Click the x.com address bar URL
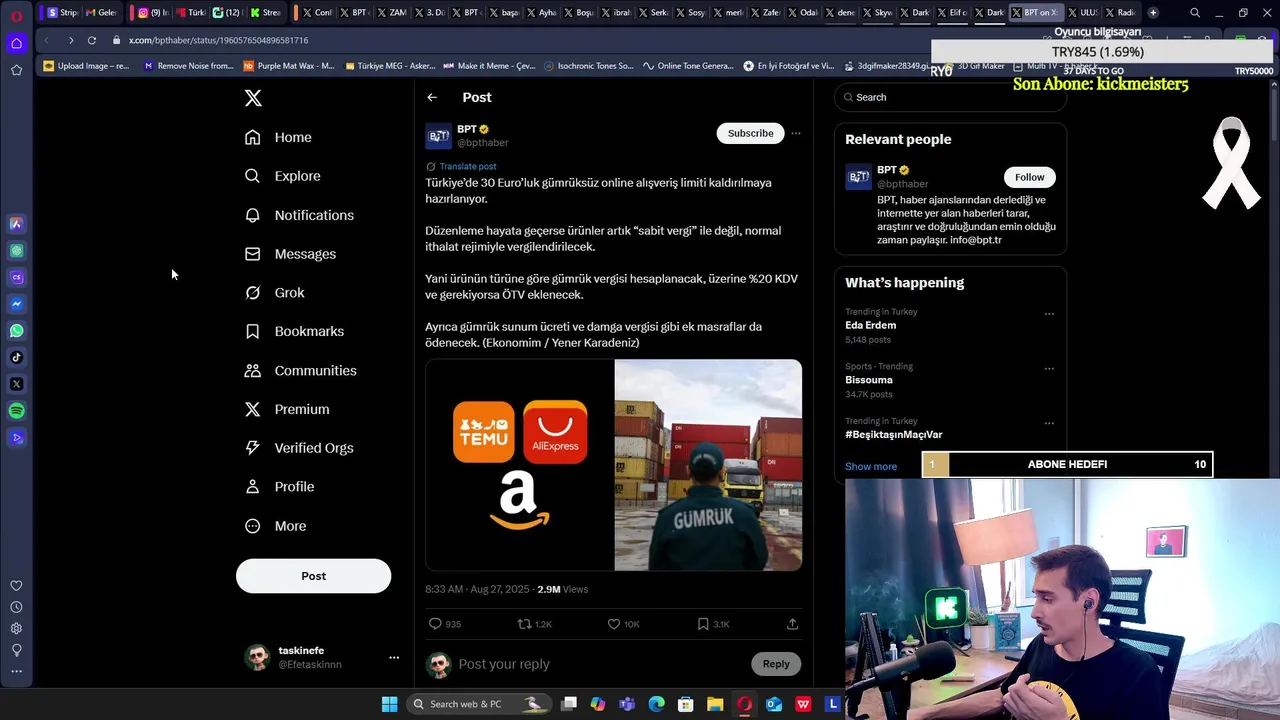 (218, 40)
